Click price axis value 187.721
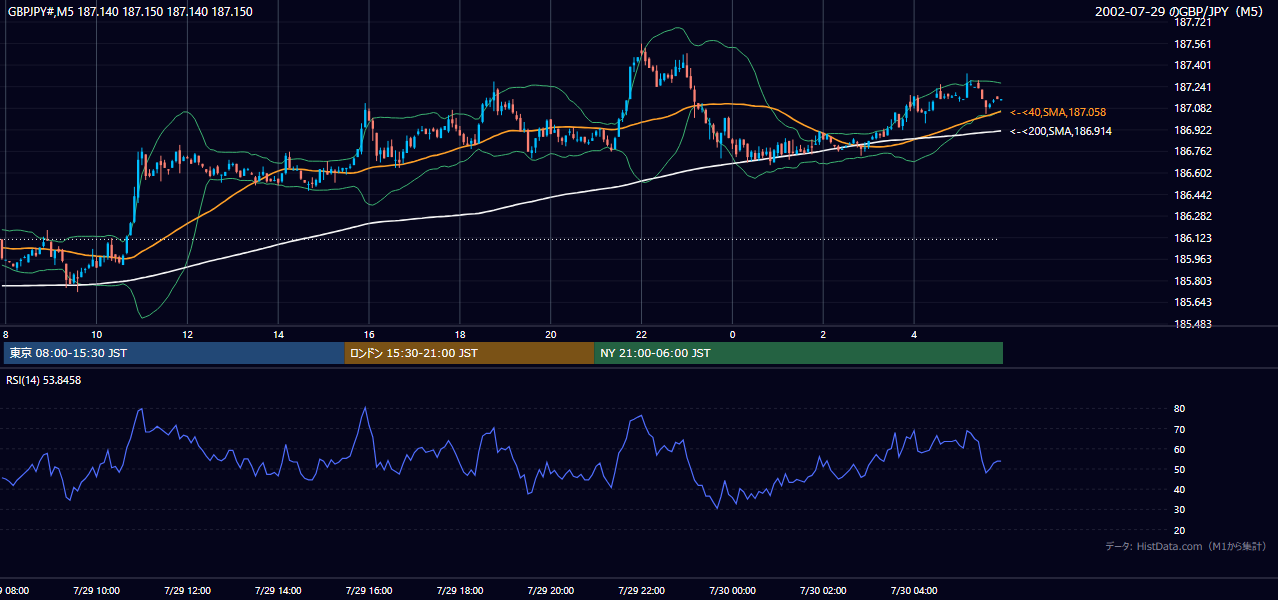This screenshot has height=600, width=1278. [1193, 22]
